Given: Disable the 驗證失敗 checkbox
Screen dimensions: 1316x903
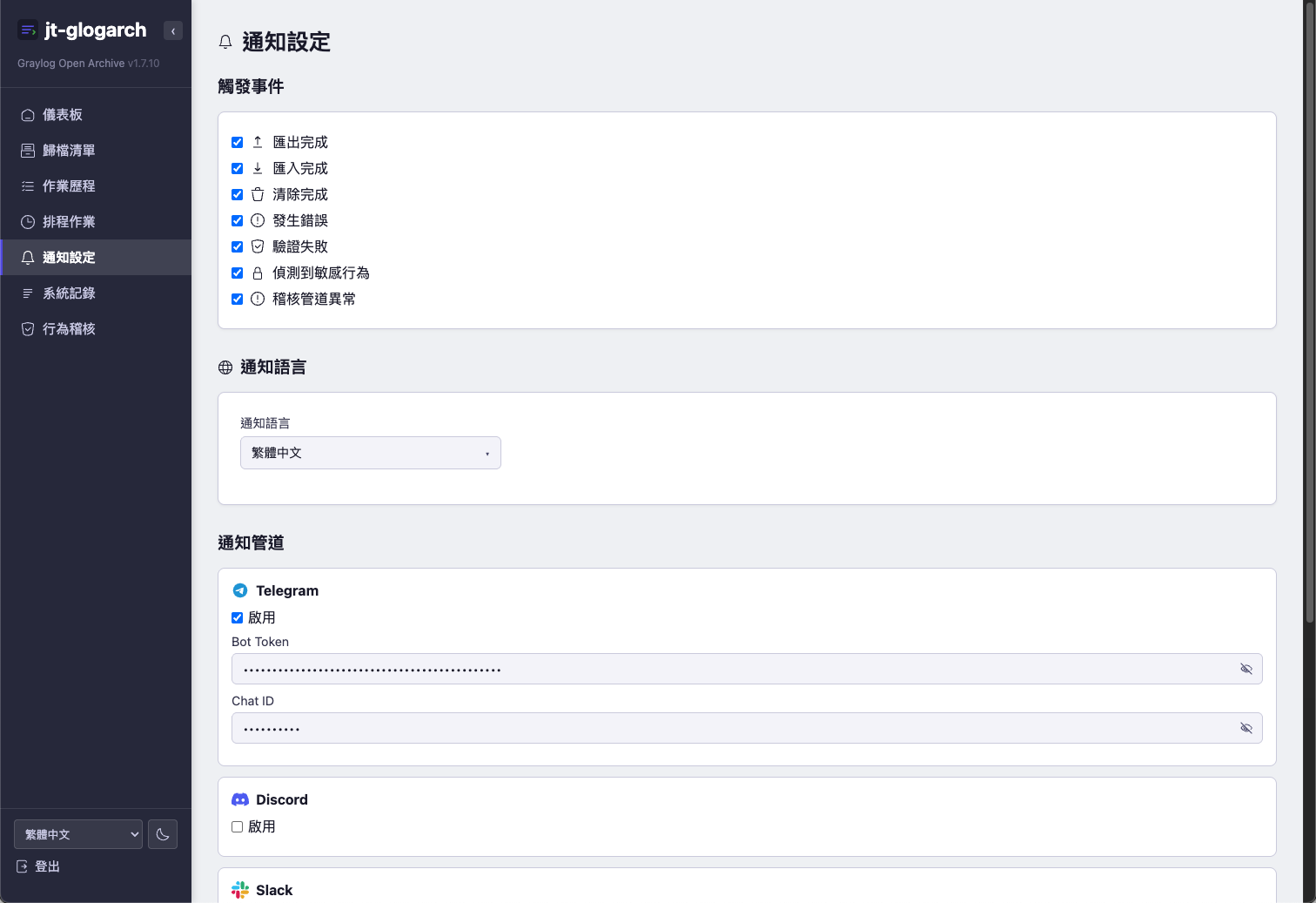Looking at the screenshot, I should tap(237, 246).
